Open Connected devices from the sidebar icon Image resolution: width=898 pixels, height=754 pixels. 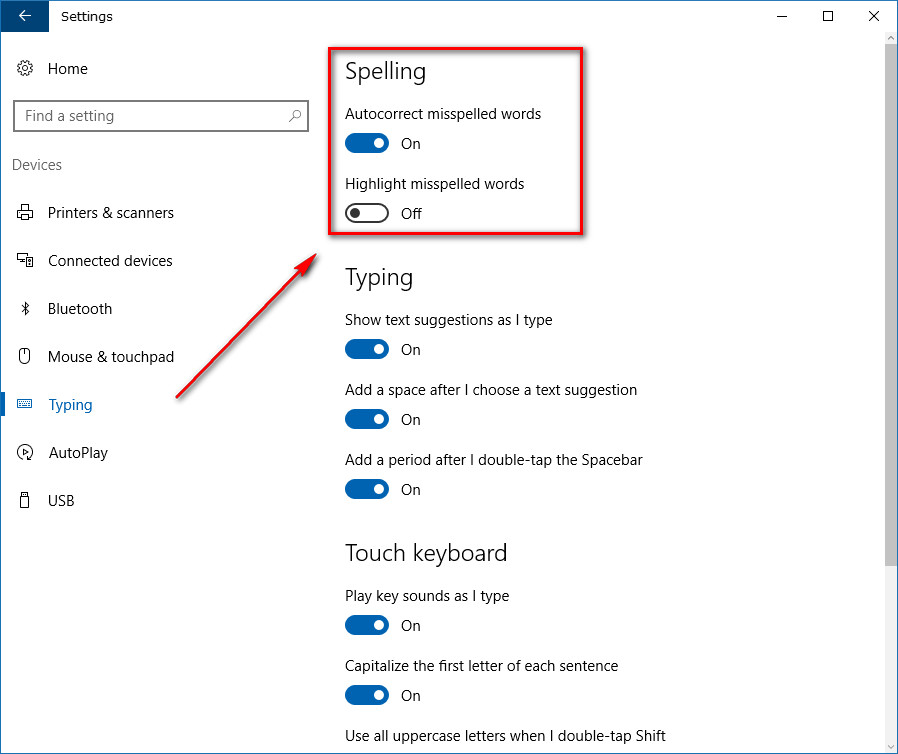pyautogui.click(x=25, y=260)
